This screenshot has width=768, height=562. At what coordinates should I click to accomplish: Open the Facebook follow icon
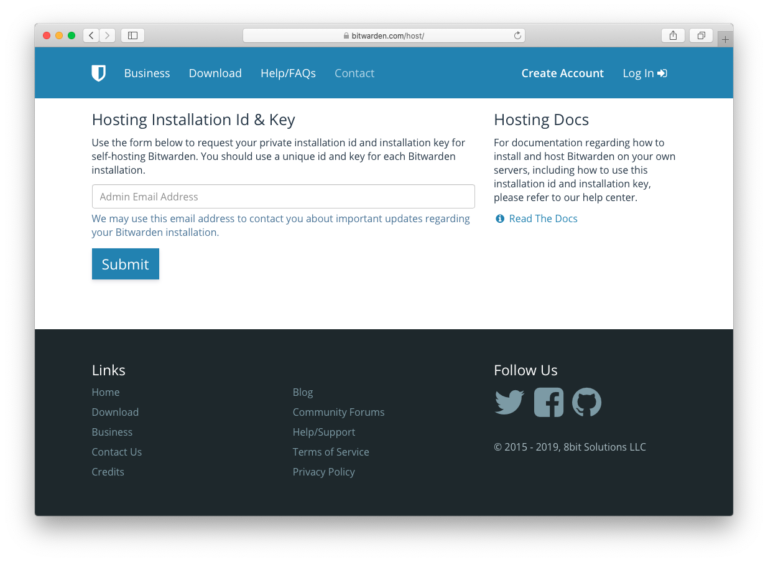point(549,402)
